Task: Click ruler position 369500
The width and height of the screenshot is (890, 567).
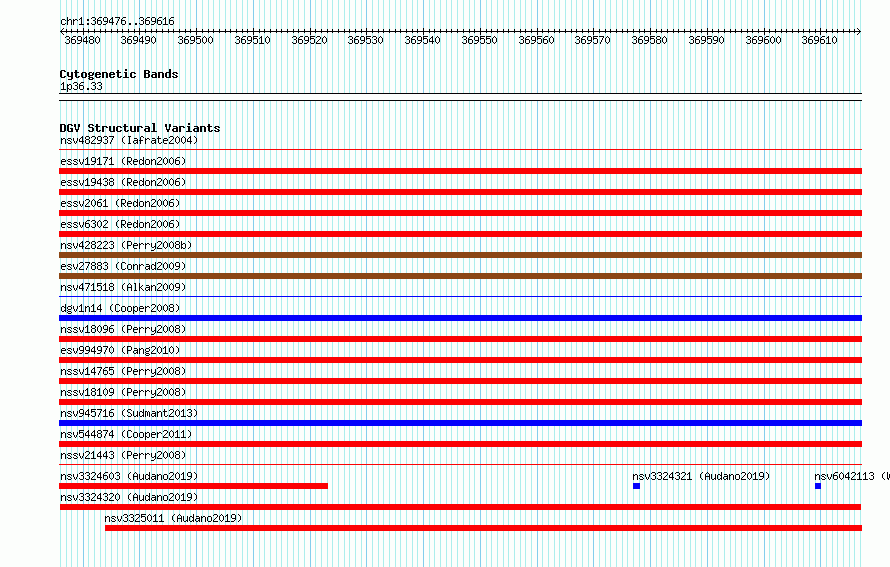Action: click(195, 40)
